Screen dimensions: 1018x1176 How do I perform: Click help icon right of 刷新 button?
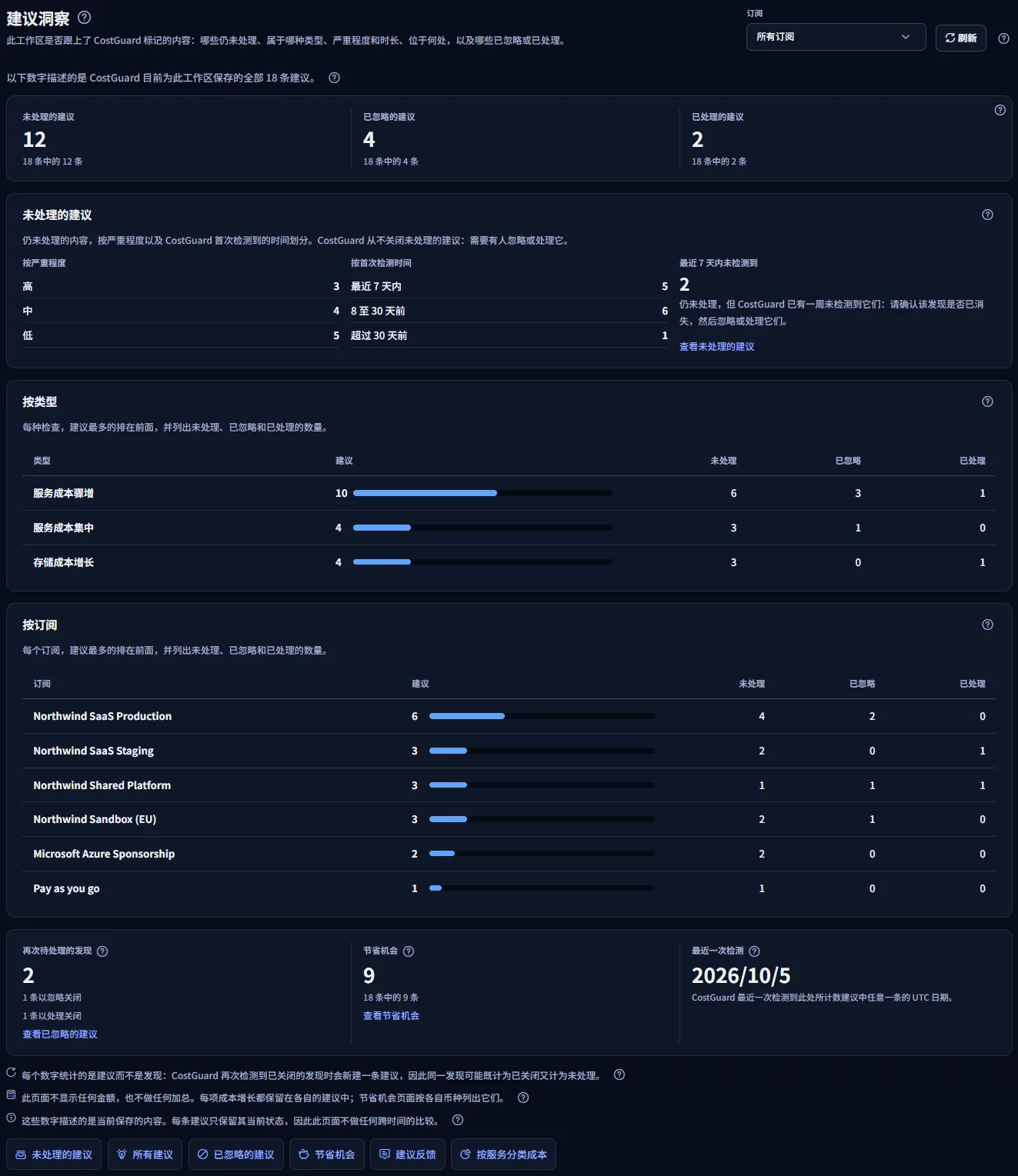point(1003,38)
